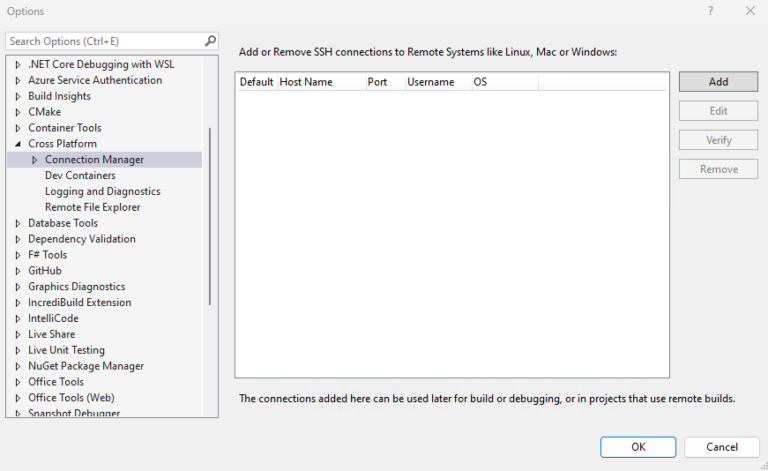Click OK to confirm options
The image size is (768, 471).
(x=638, y=447)
